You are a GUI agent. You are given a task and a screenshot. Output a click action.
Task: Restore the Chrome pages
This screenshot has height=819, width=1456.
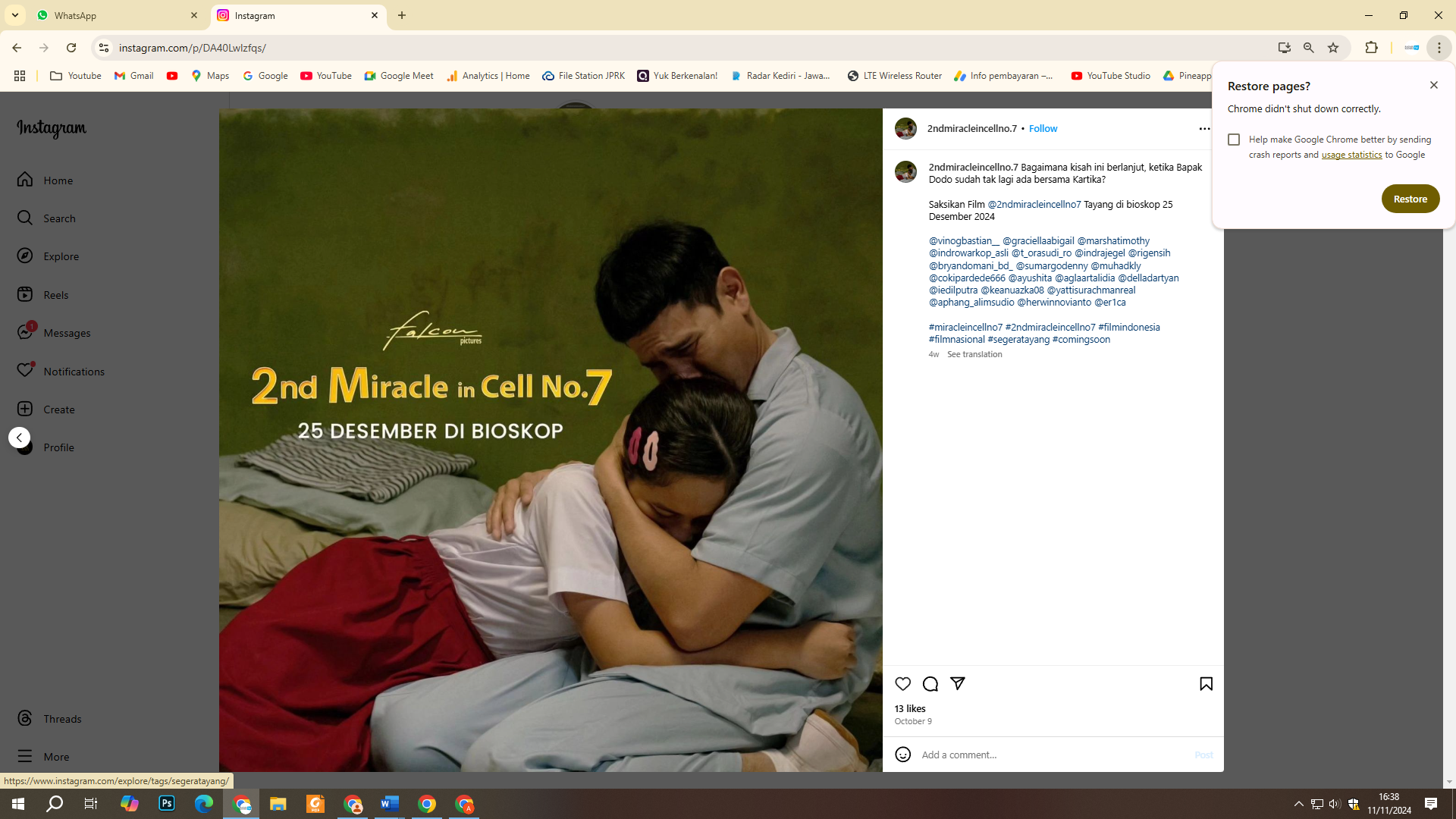click(x=1410, y=199)
